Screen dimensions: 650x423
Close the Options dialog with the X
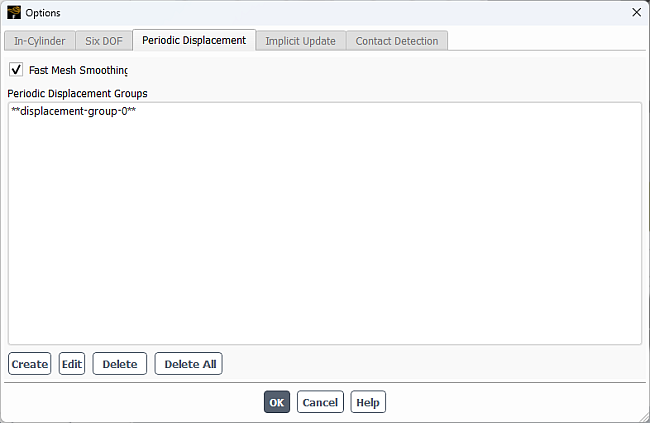coord(636,12)
